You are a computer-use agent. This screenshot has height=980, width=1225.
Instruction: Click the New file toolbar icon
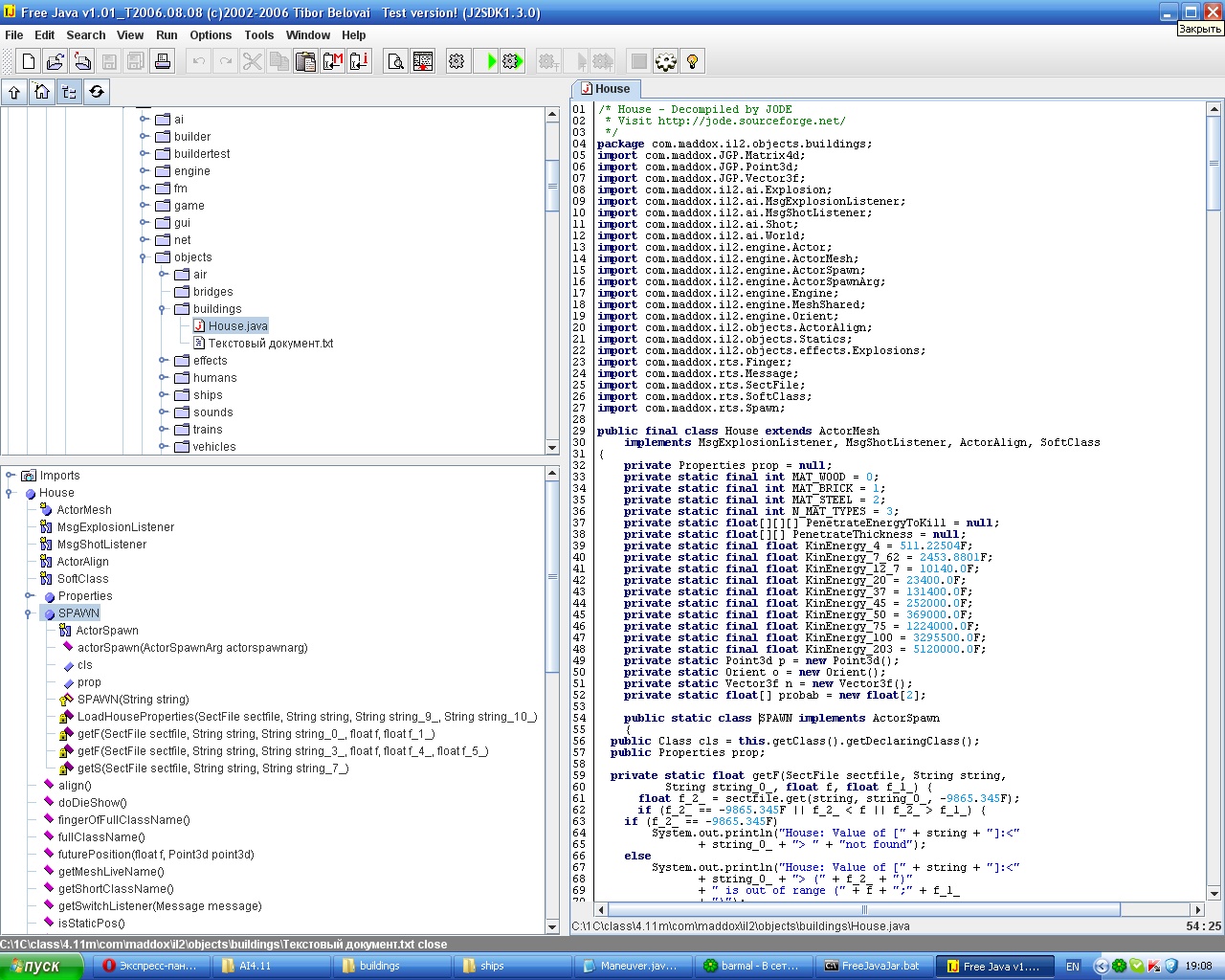click(x=29, y=61)
